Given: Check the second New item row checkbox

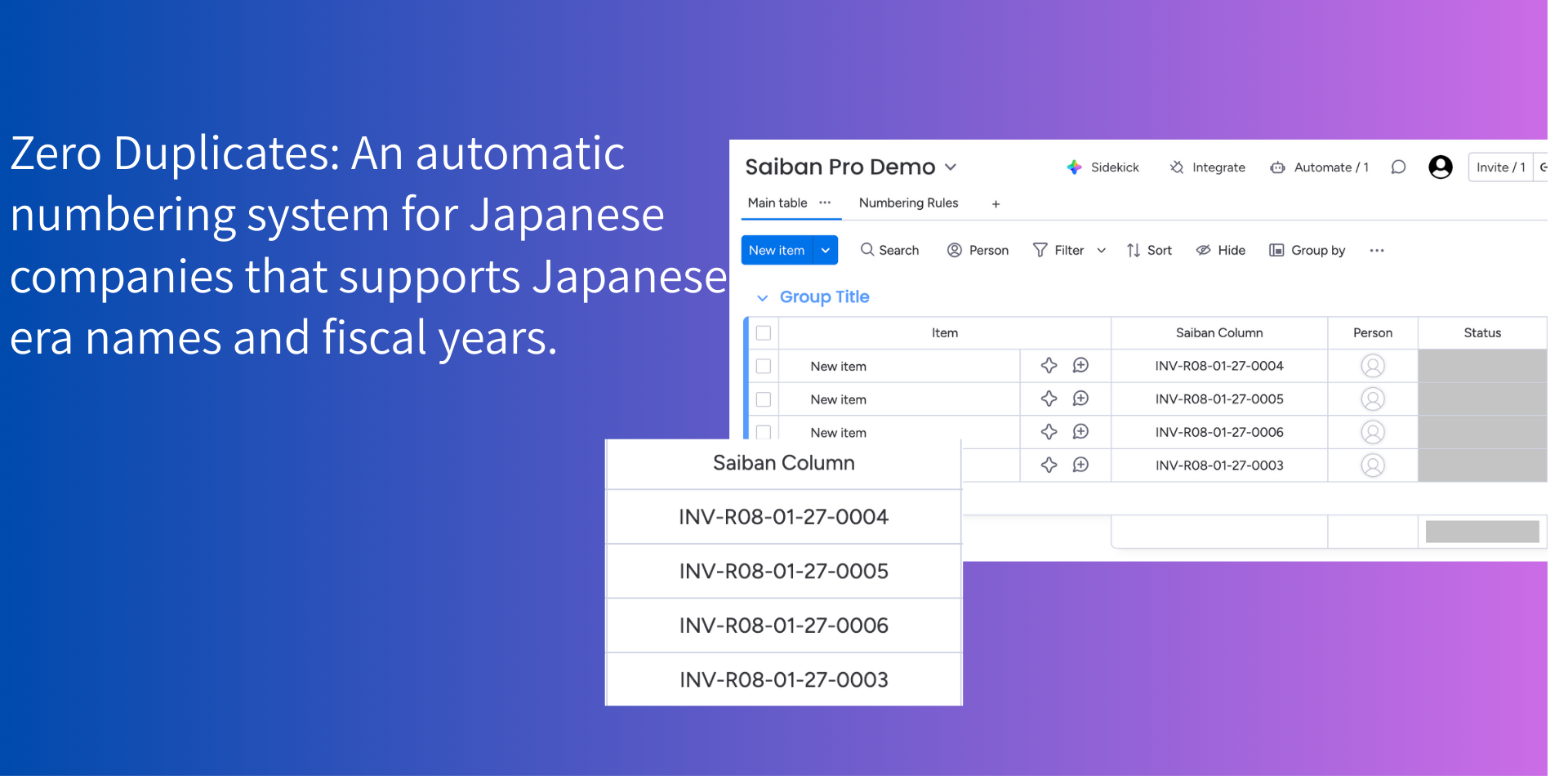Looking at the screenshot, I should tap(764, 399).
